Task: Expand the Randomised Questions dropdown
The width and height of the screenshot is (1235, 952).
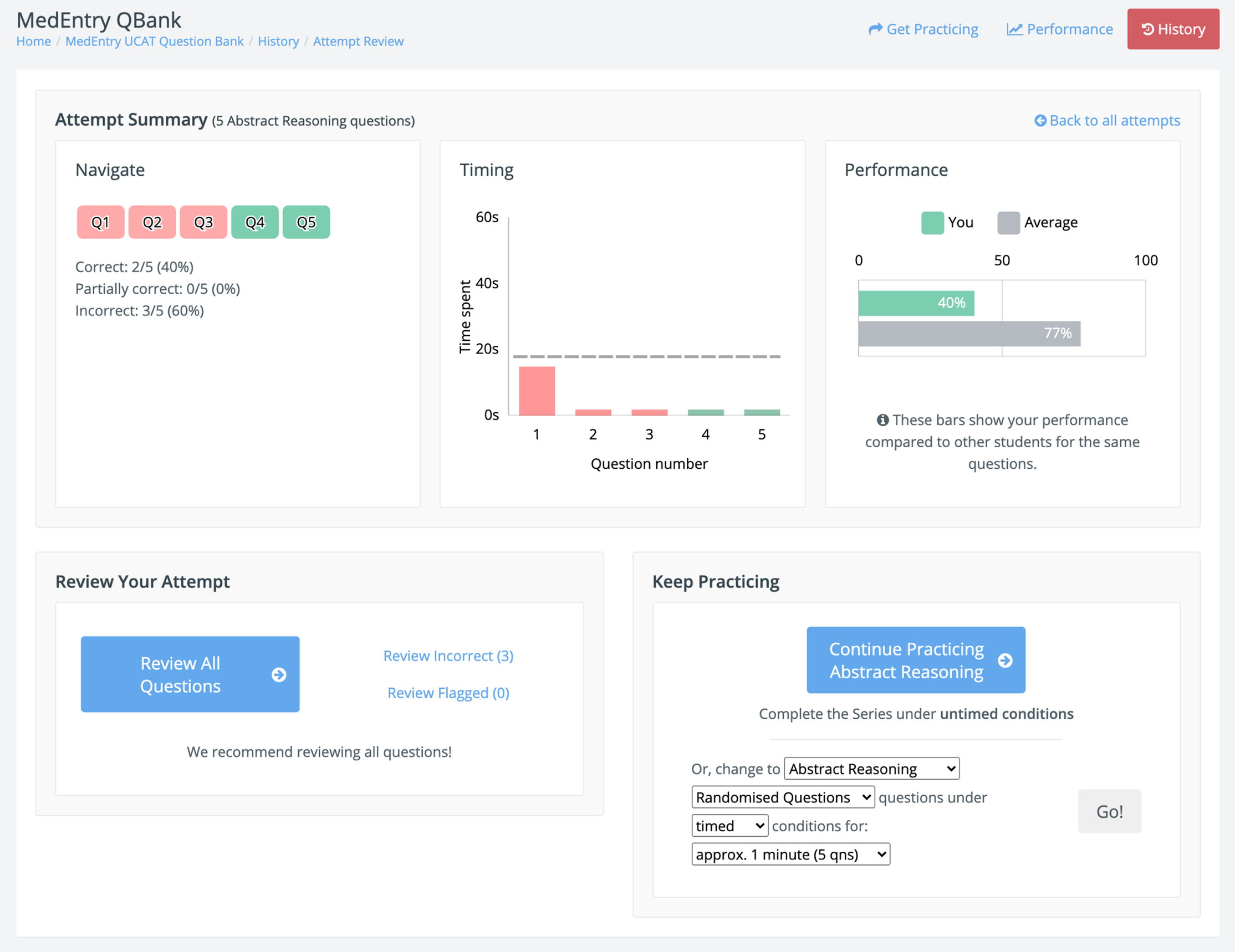Action: tap(783, 797)
